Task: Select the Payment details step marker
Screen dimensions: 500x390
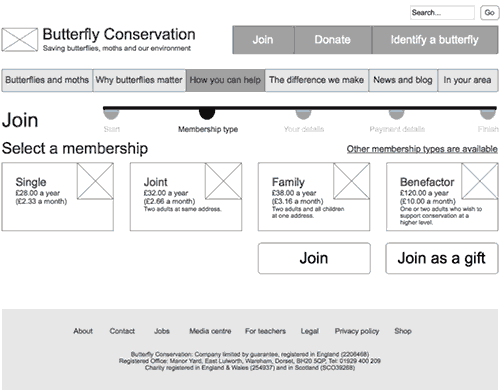Action: pos(397,114)
